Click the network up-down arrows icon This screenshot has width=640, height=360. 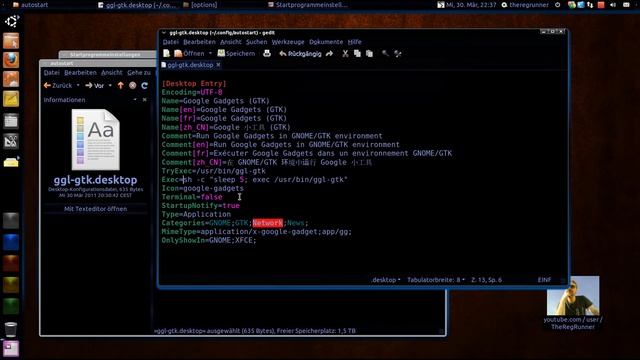pos(590,5)
